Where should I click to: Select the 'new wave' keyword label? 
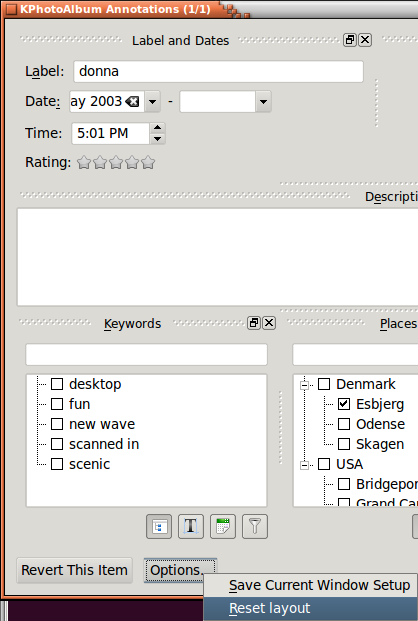(102, 424)
